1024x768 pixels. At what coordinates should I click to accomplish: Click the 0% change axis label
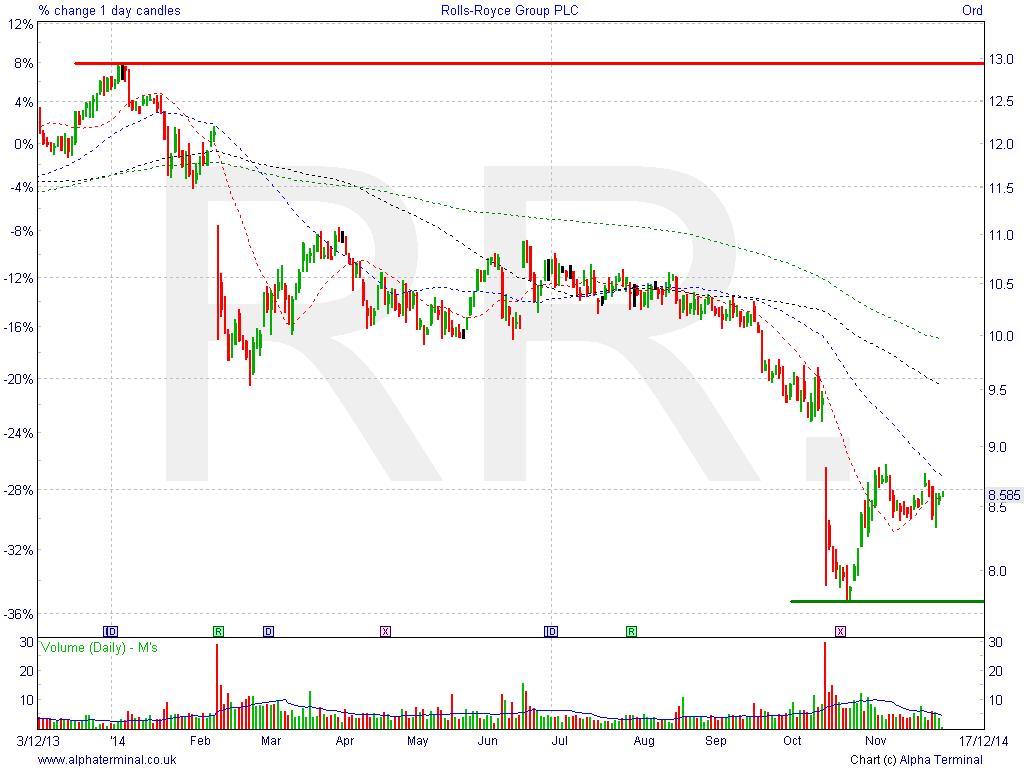[23, 144]
